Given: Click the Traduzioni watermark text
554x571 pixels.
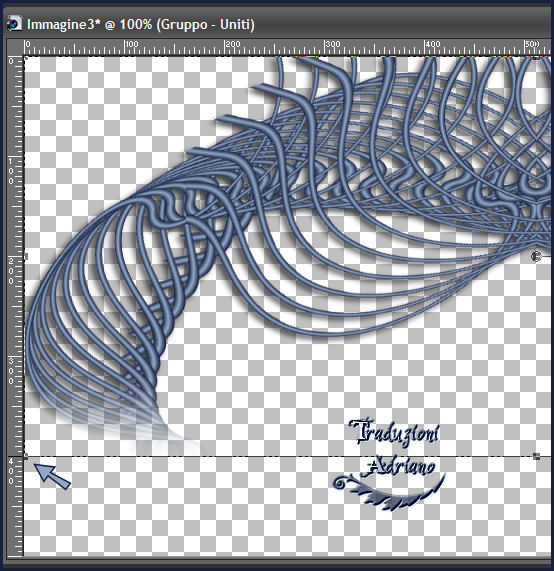Looking at the screenshot, I should point(394,433).
